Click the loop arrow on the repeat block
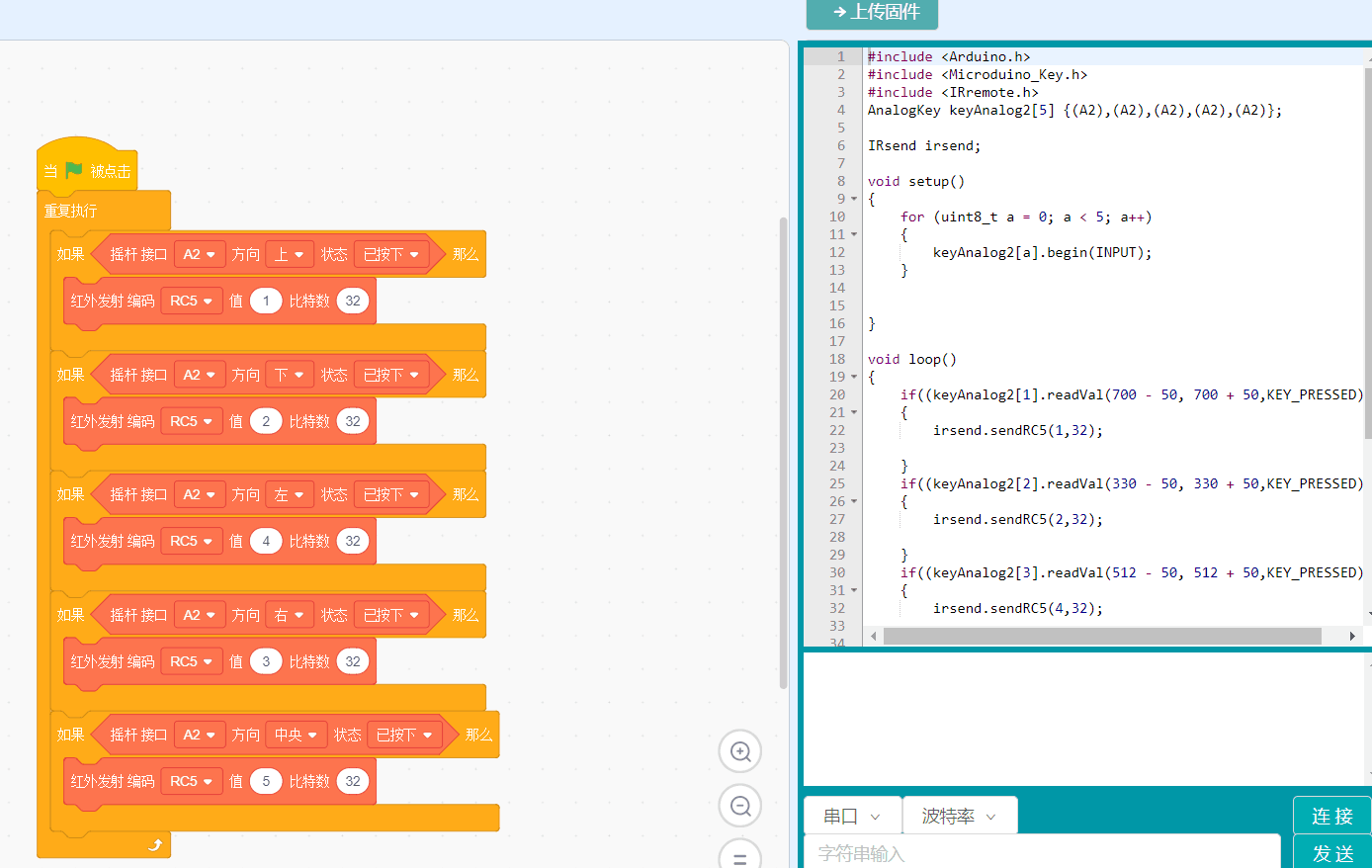The image size is (1372, 868). point(154,844)
